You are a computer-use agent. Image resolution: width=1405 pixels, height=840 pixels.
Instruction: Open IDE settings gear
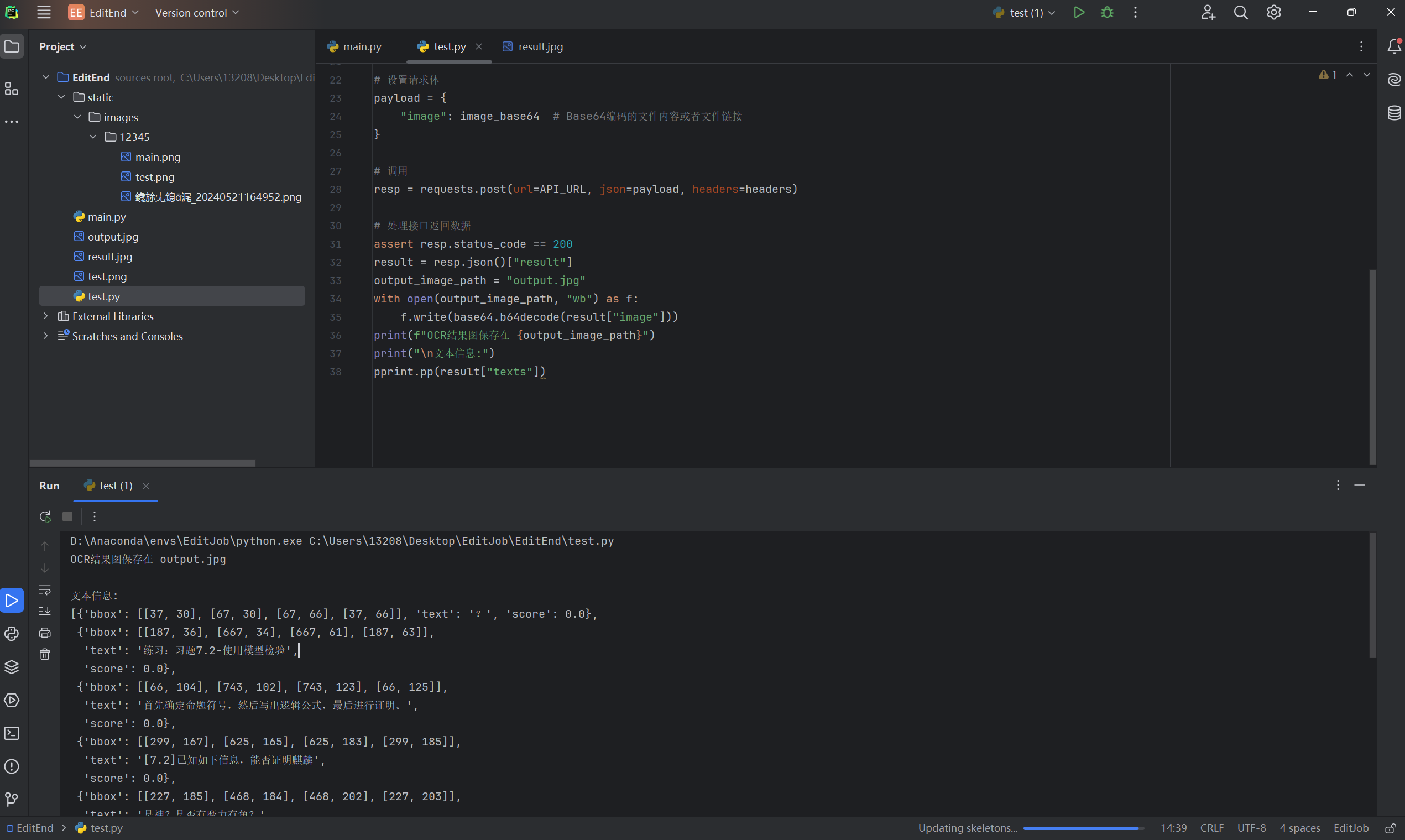1273,13
